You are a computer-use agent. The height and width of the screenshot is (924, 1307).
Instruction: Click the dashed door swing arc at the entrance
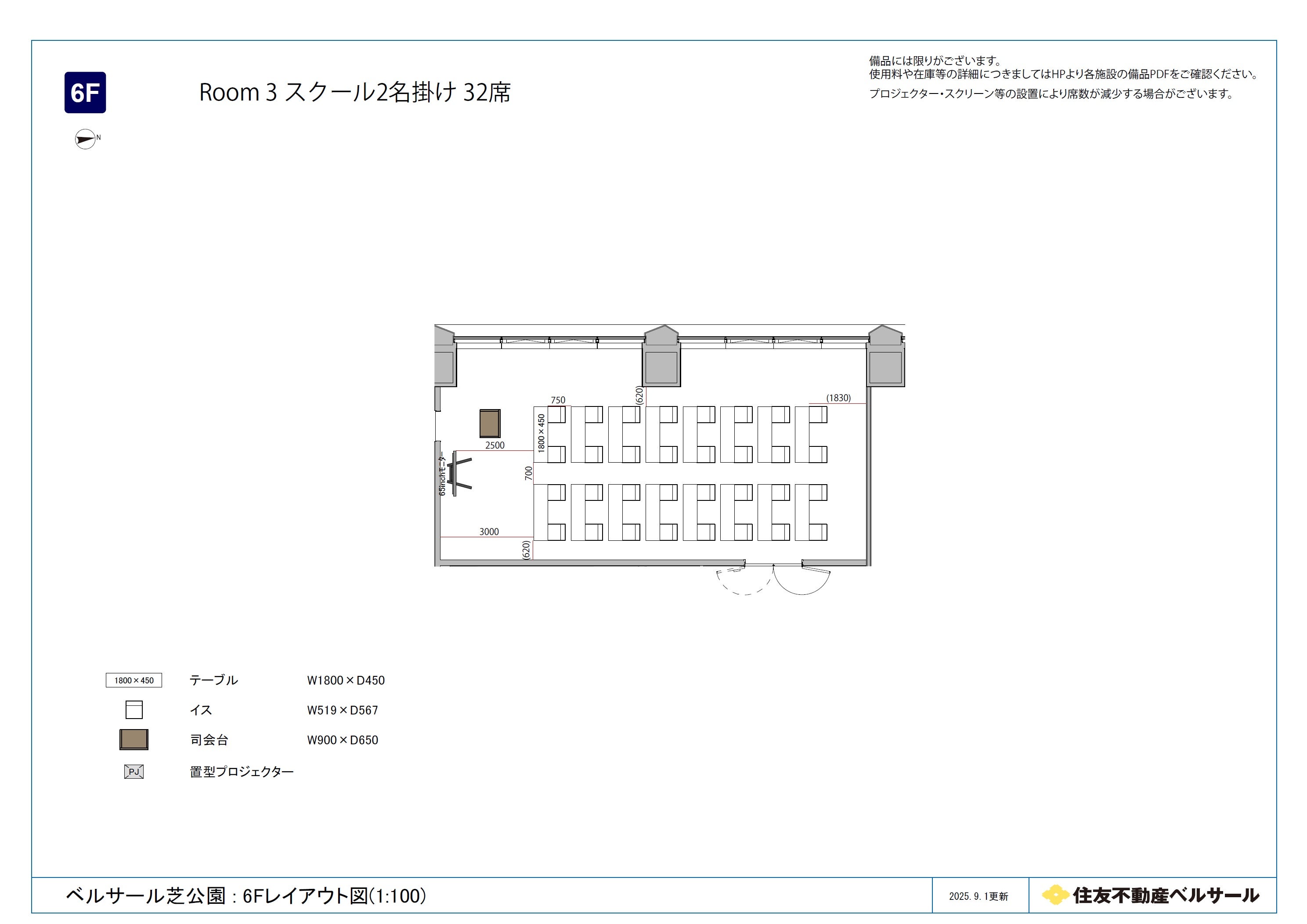point(744,581)
